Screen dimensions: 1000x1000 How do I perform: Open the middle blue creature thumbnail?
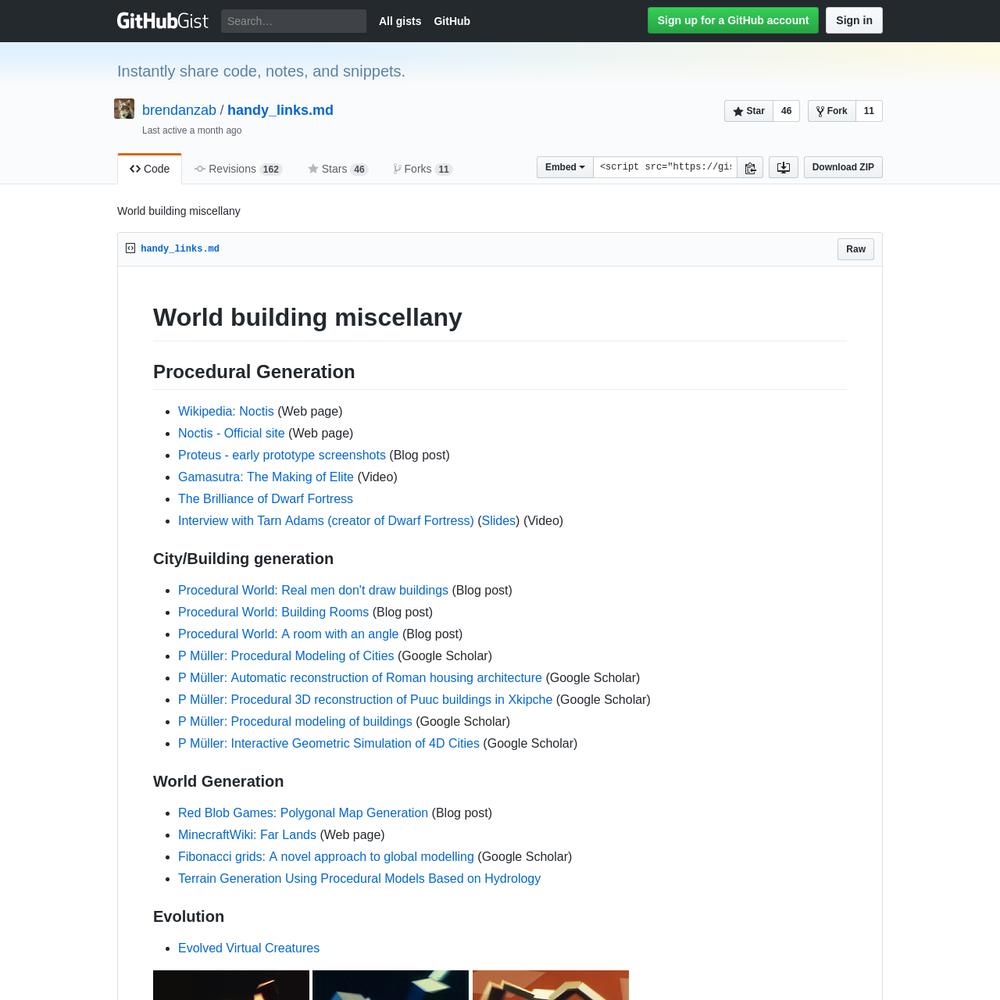(x=391, y=985)
